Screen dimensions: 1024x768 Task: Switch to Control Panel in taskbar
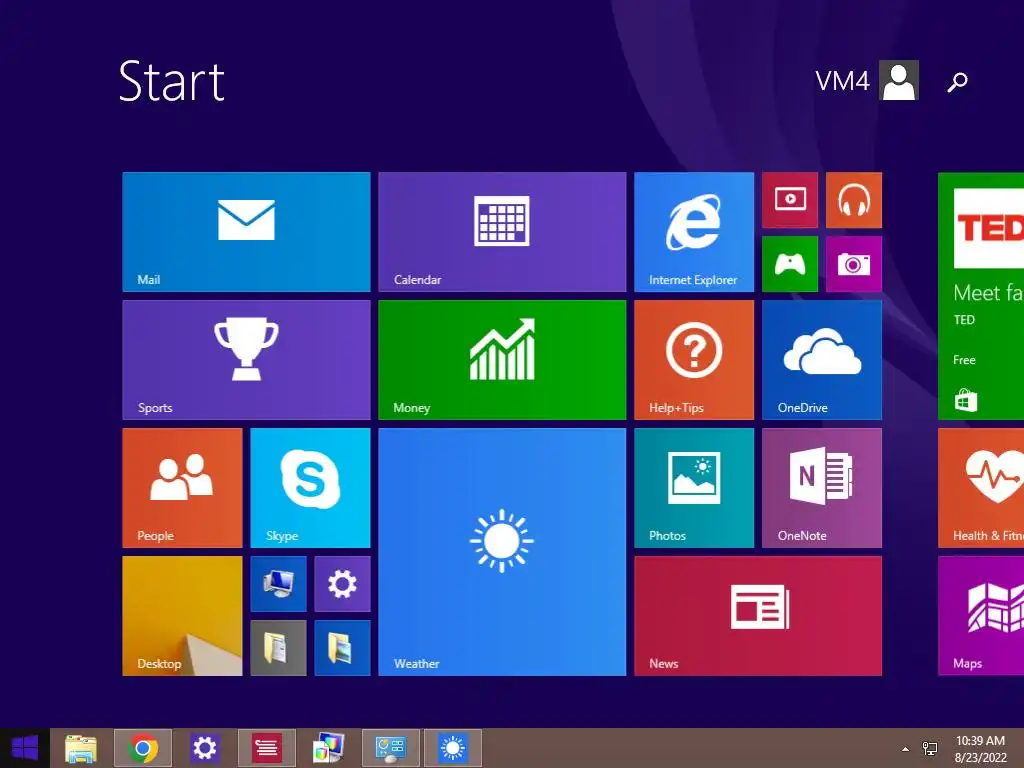coord(391,748)
